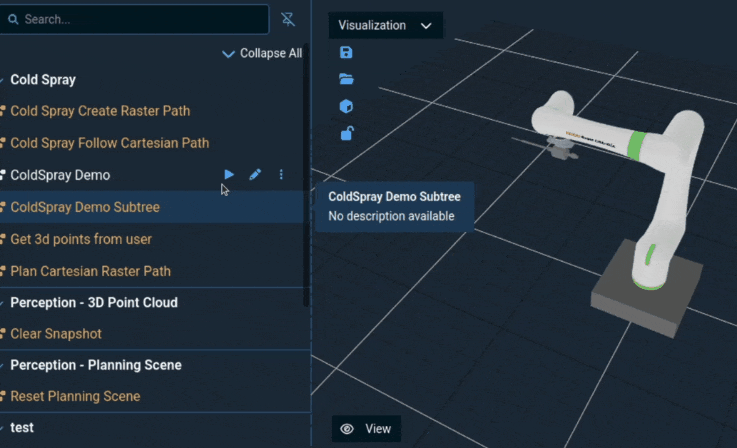Select ColdSpray Demo Subtree
The width and height of the screenshot is (737, 448).
[x=85, y=207]
